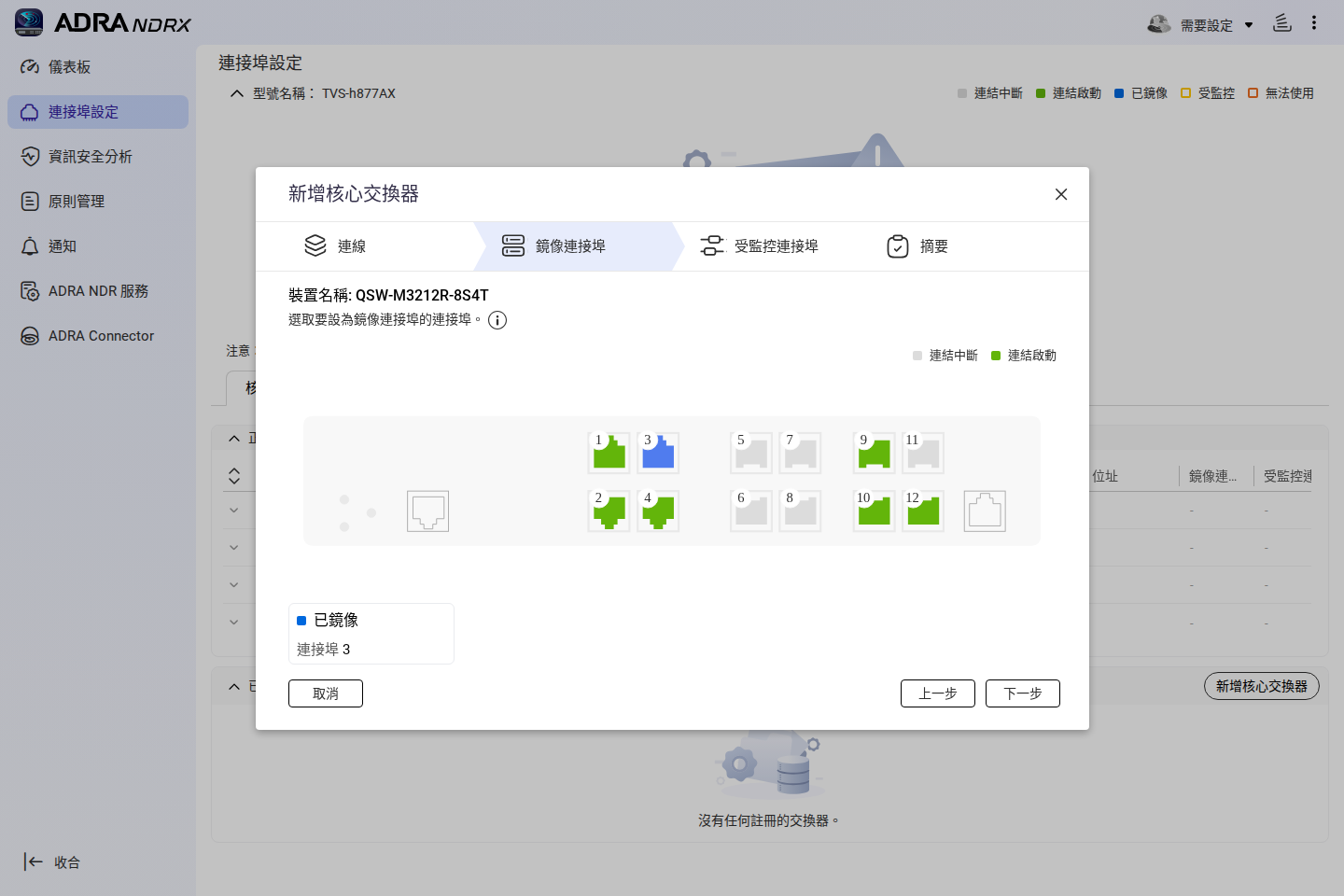The width and height of the screenshot is (1344, 896).
Task: Select disconnected port 5 icon
Action: click(x=751, y=453)
